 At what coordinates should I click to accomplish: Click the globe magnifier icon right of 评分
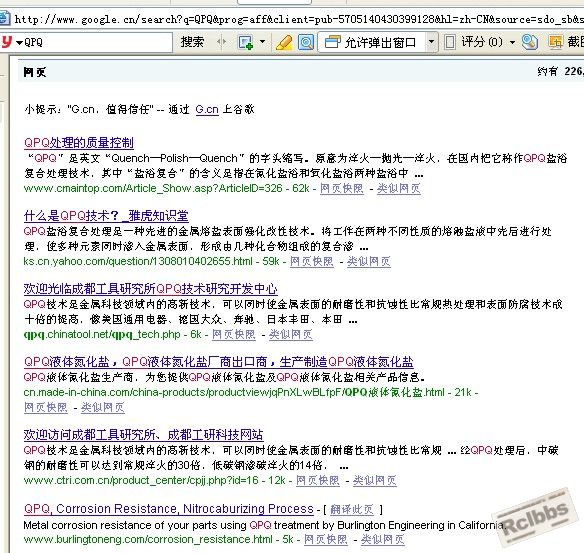[530, 42]
